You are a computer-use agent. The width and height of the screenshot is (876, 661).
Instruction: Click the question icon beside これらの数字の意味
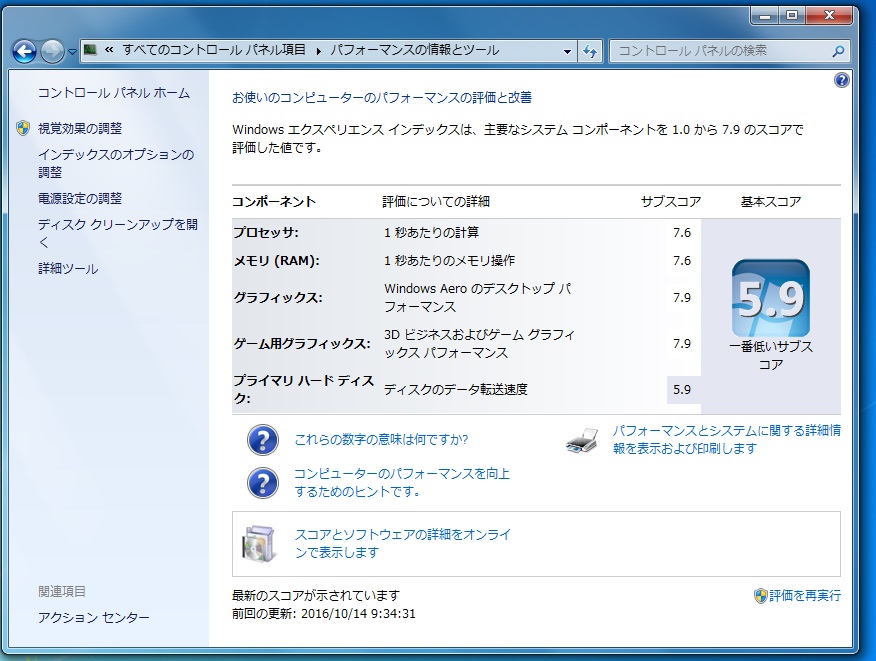(x=262, y=440)
